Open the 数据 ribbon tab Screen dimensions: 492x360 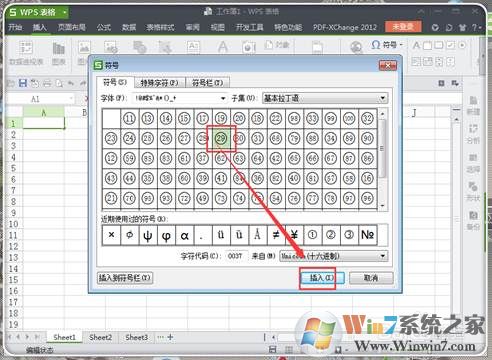pyautogui.click(x=129, y=27)
